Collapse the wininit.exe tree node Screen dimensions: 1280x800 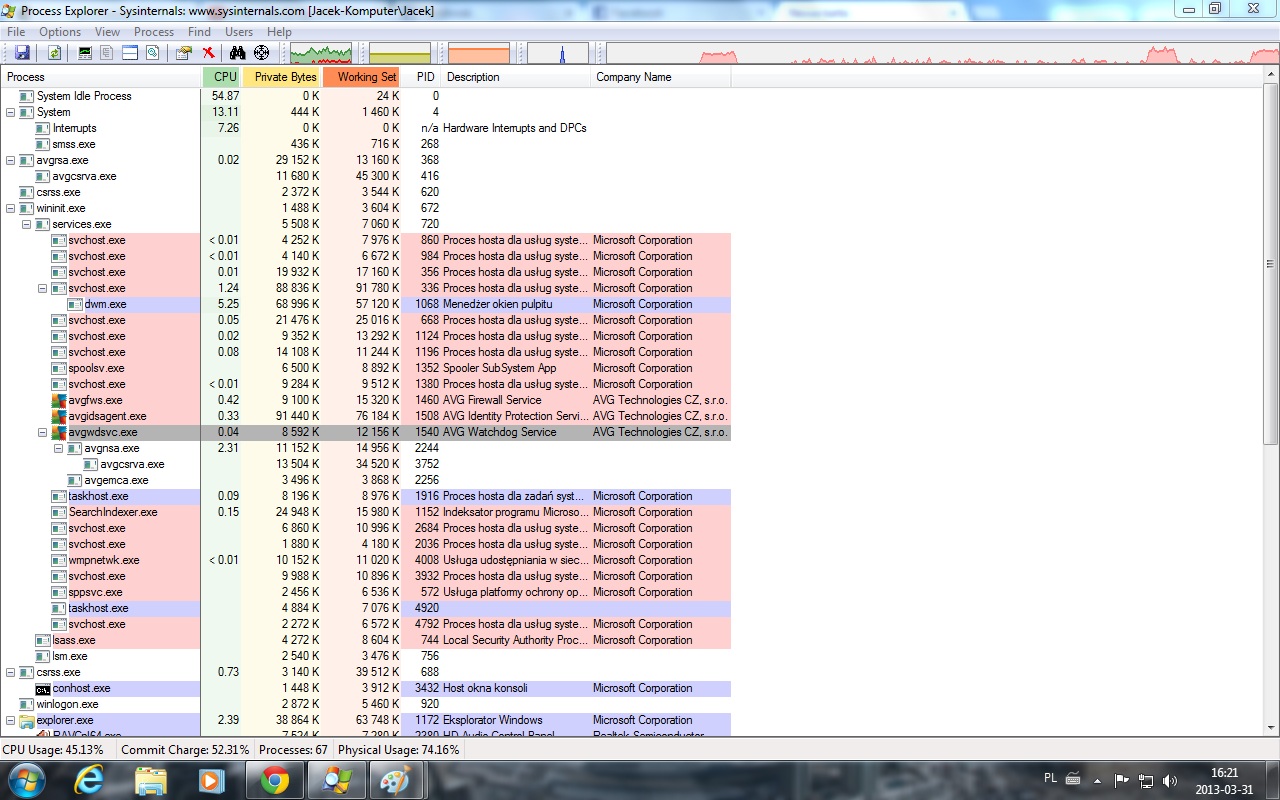[x=11, y=208]
